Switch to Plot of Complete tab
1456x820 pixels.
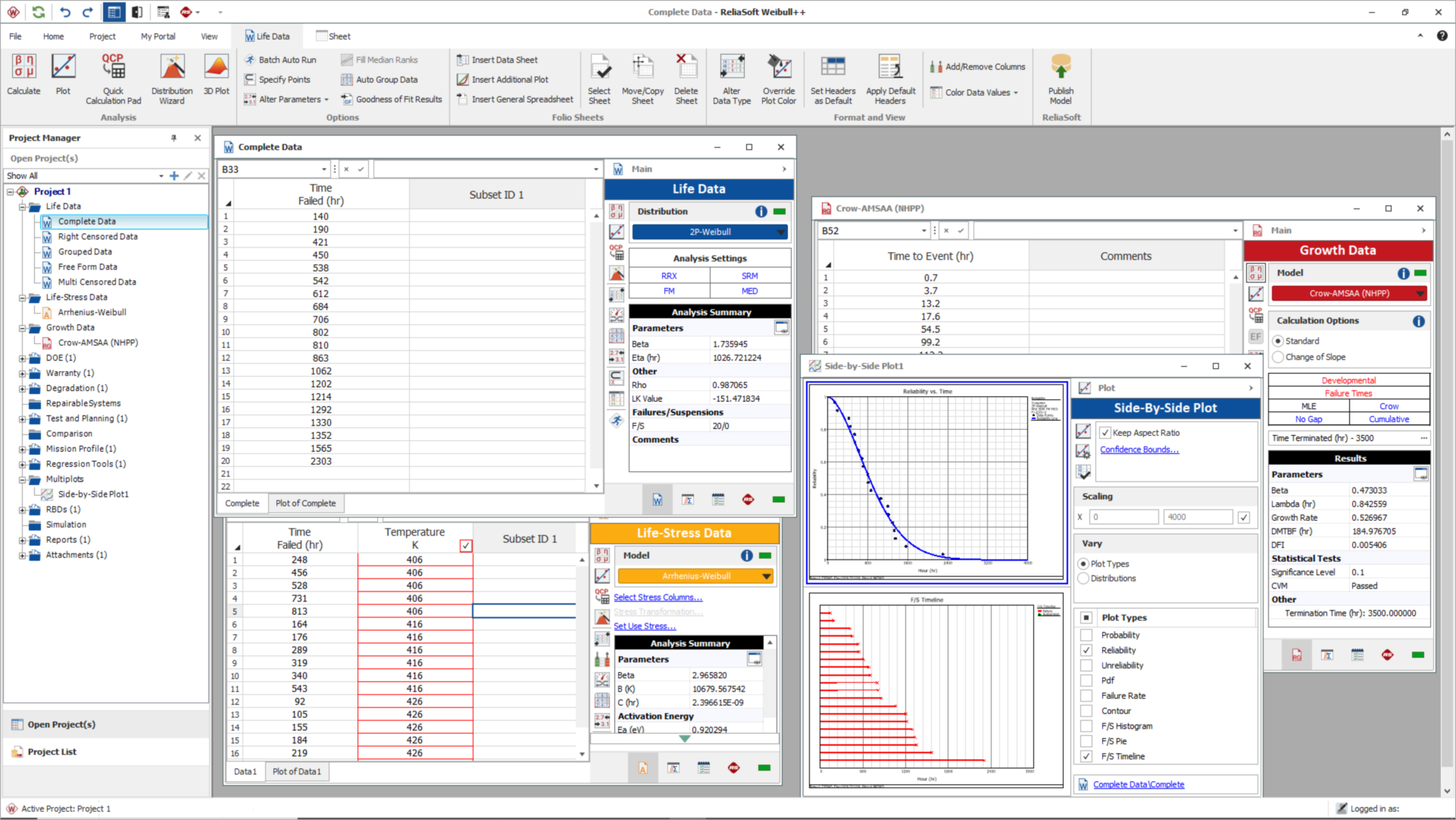(306, 503)
